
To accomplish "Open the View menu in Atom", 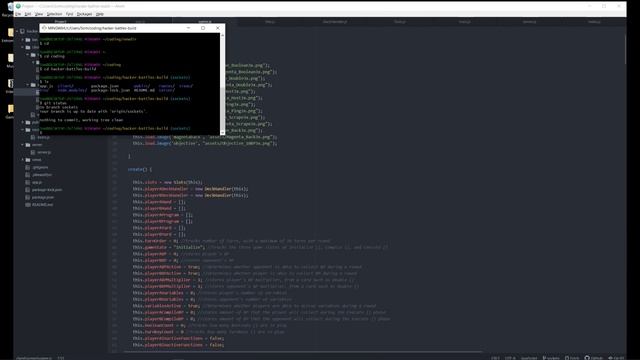I will click(39, 14).
